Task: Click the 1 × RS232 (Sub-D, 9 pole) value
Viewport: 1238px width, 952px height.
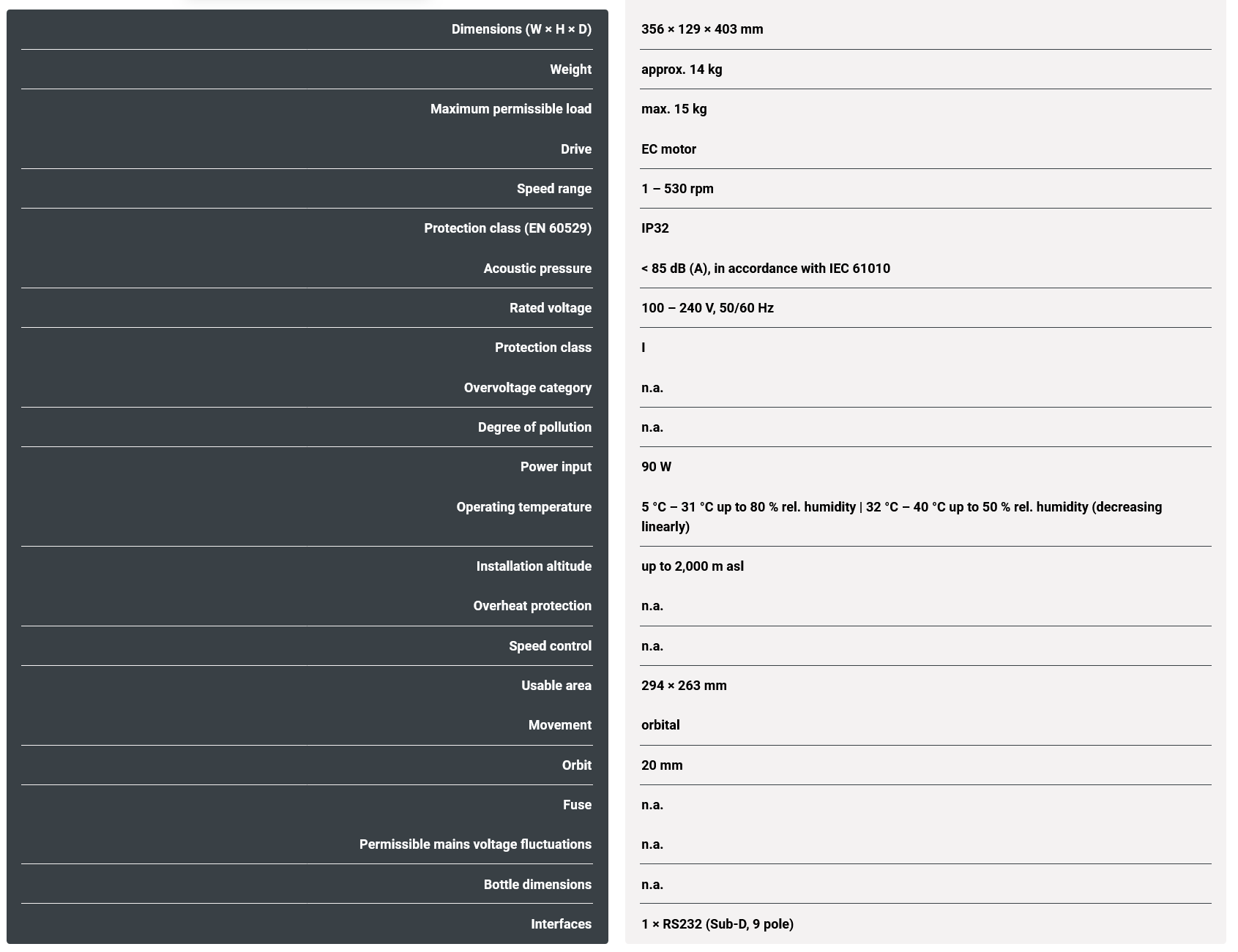Action: pos(717,924)
